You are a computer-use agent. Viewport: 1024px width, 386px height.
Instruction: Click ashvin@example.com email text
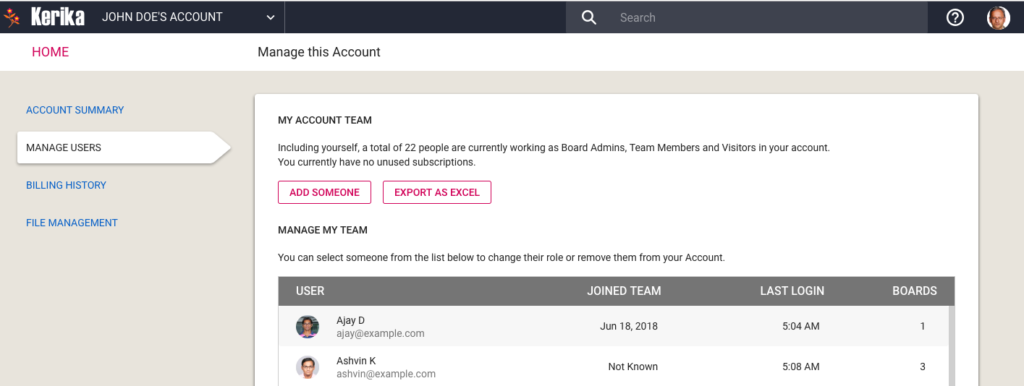[x=386, y=374]
